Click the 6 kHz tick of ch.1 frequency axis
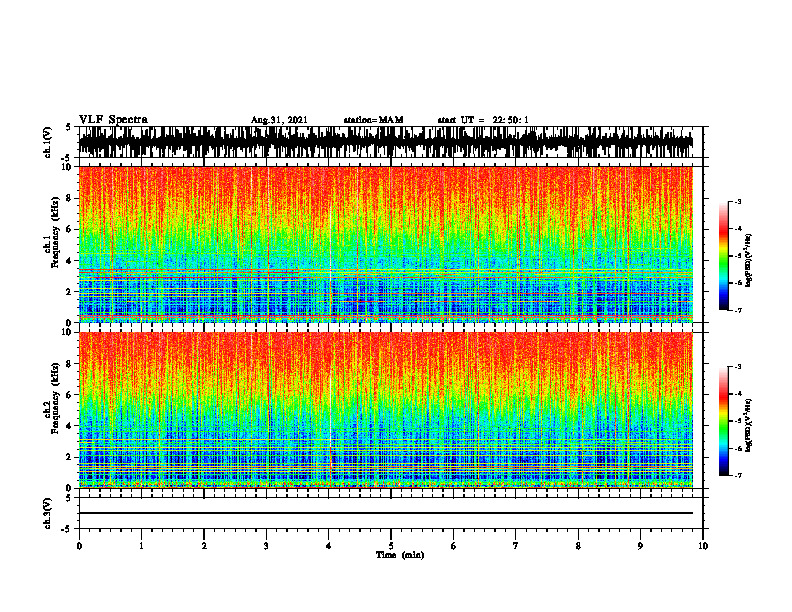The height and width of the screenshot is (612, 792). [70, 229]
